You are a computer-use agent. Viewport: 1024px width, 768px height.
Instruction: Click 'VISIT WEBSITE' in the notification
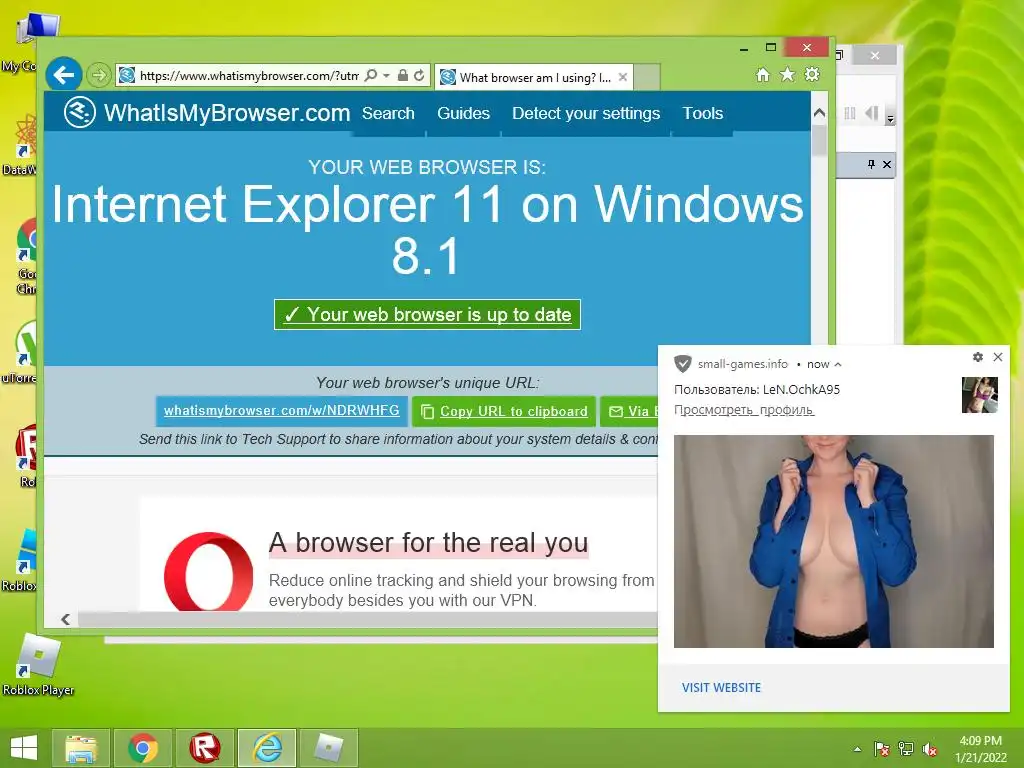point(721,688)
